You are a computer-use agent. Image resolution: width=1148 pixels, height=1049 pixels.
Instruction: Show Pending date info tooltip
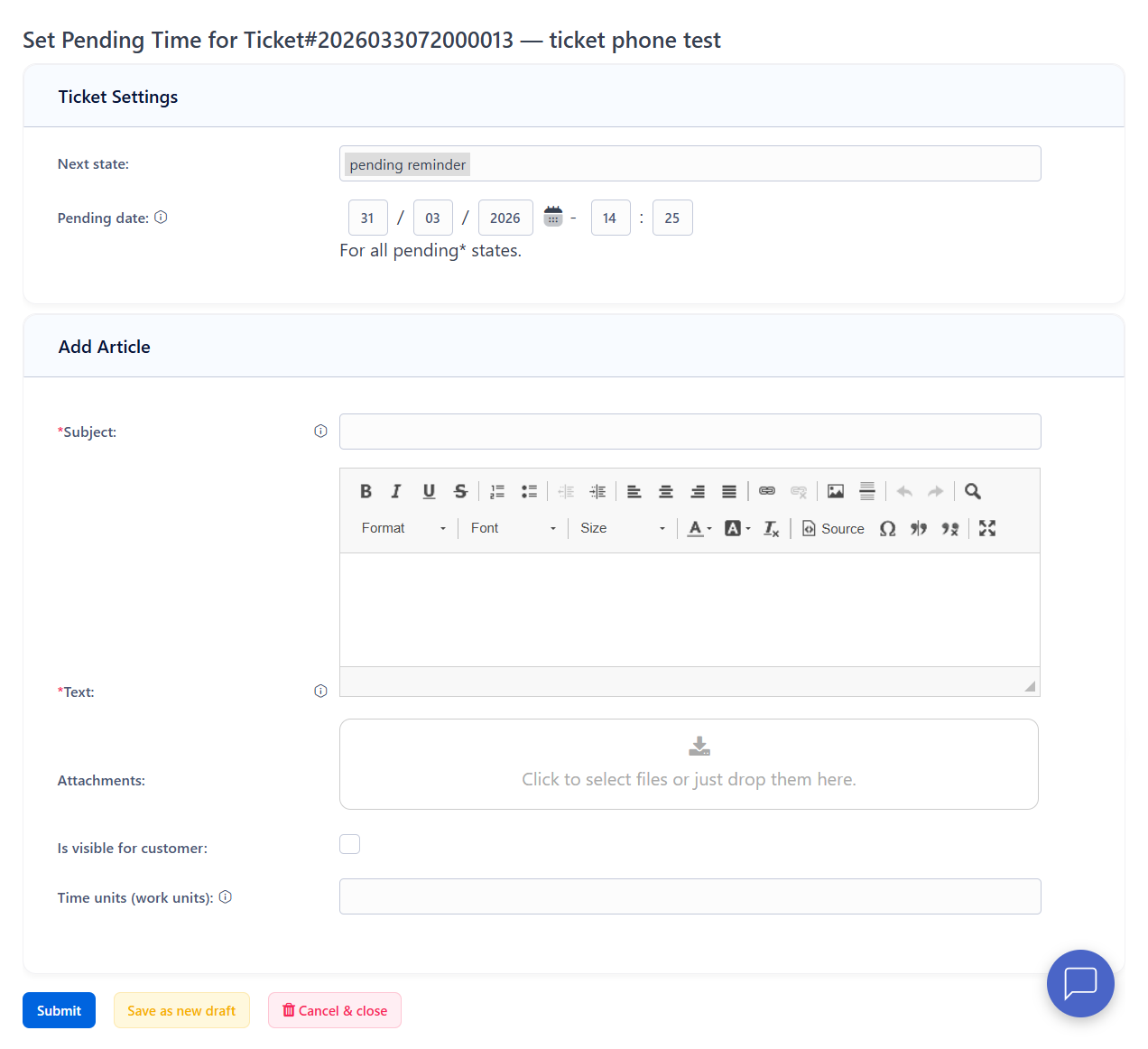tap(161, 217)
